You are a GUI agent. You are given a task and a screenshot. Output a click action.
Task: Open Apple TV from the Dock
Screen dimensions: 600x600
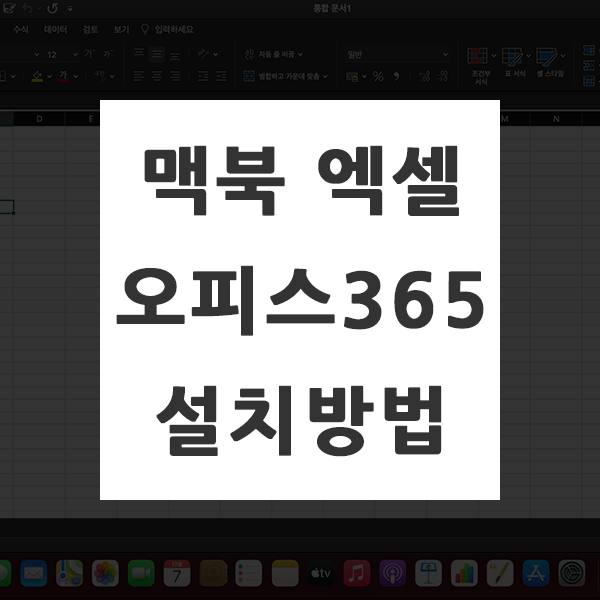coord(321,573)
